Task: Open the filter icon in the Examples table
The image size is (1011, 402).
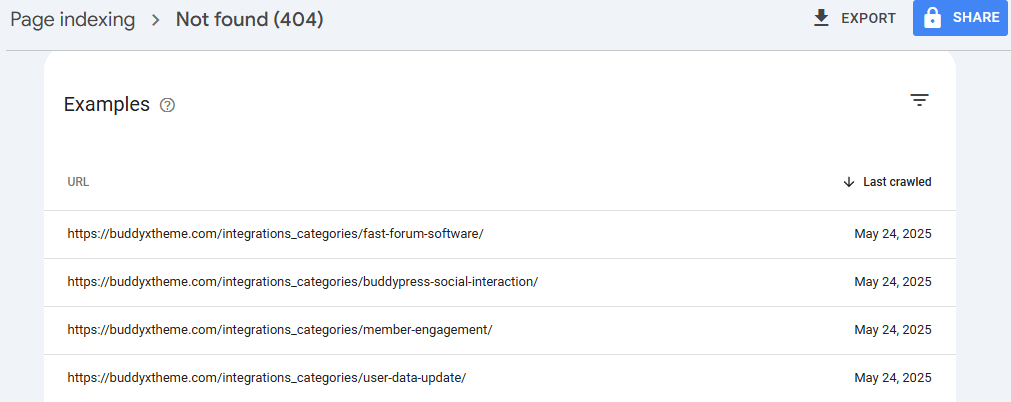Action: [x=919, y=100]
